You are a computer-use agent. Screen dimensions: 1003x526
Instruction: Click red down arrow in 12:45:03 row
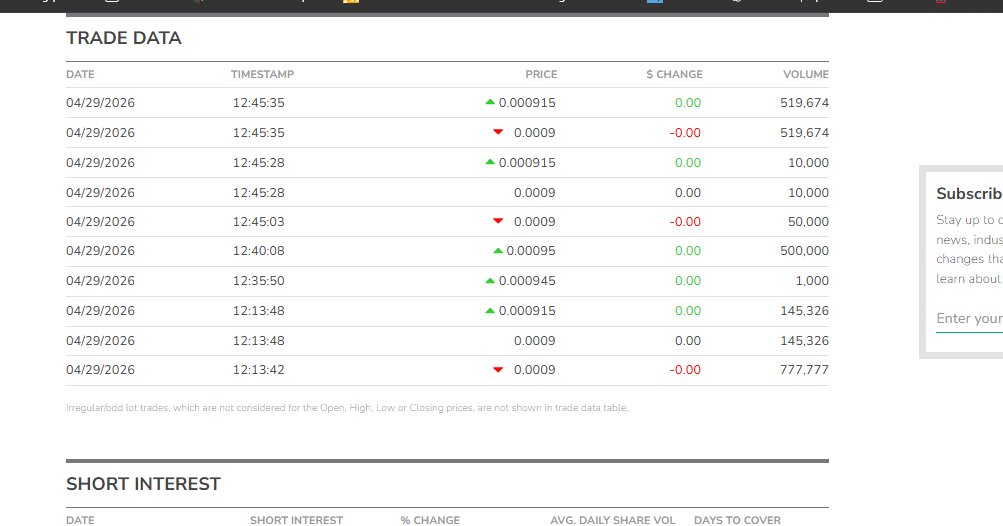click(498, 221)
